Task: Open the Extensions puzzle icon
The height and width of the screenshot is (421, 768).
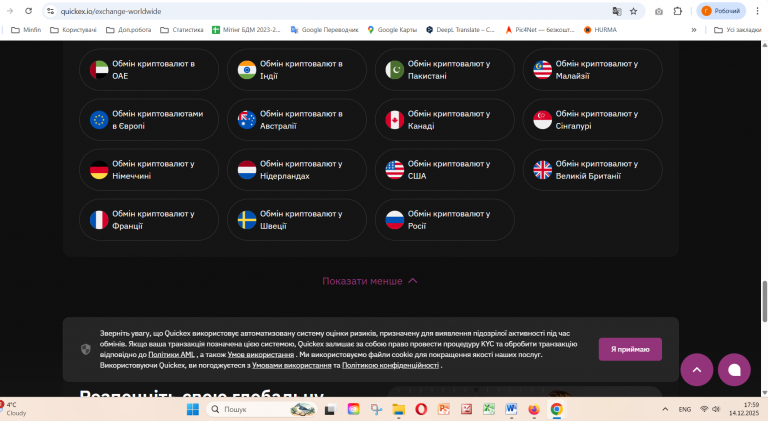Action: pyautogui.click(x=677, y=11)
